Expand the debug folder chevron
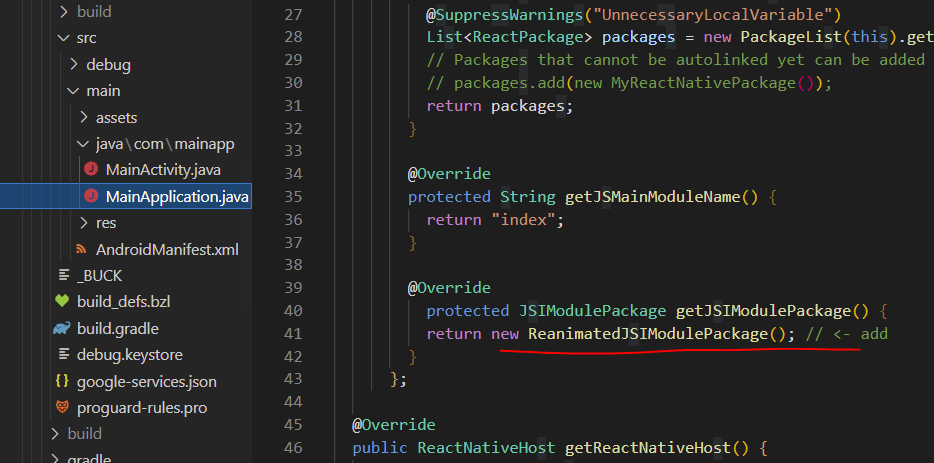Image resolution: width=934 pixels, height=463 pixels. pyautogui.click(x=73, y=64)
